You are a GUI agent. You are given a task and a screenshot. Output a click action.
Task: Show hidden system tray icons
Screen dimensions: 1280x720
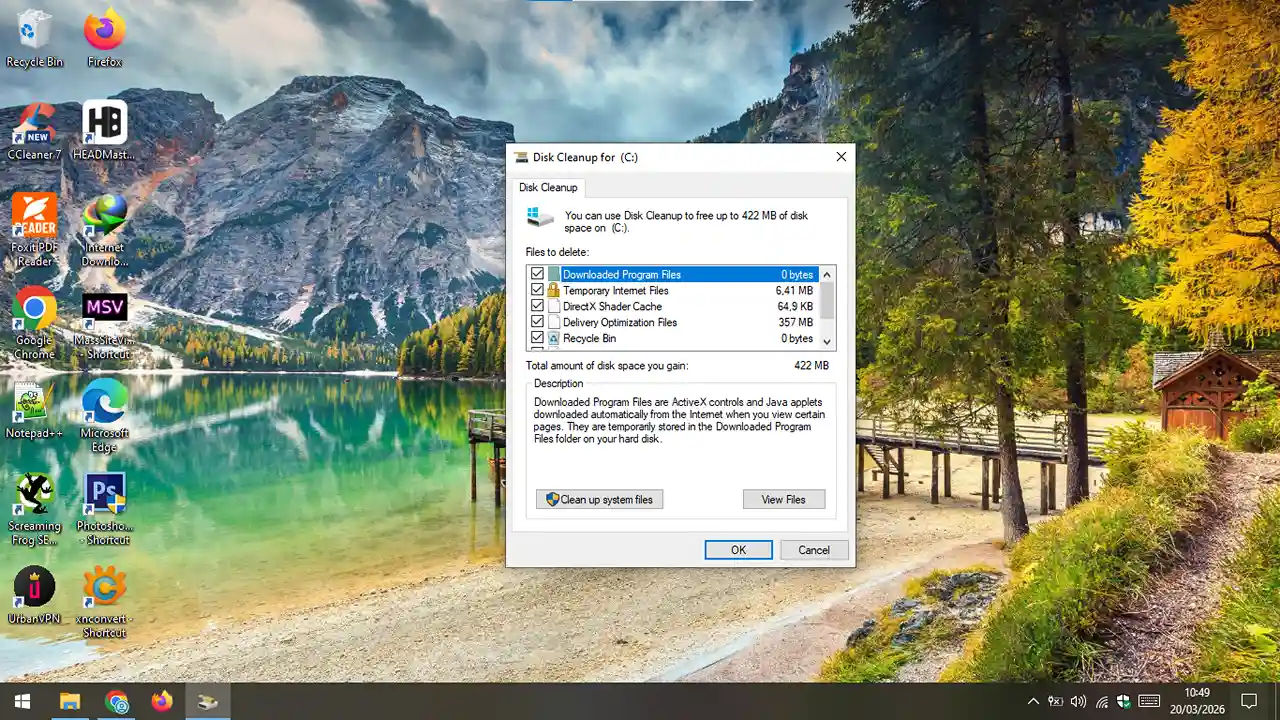1034,701
